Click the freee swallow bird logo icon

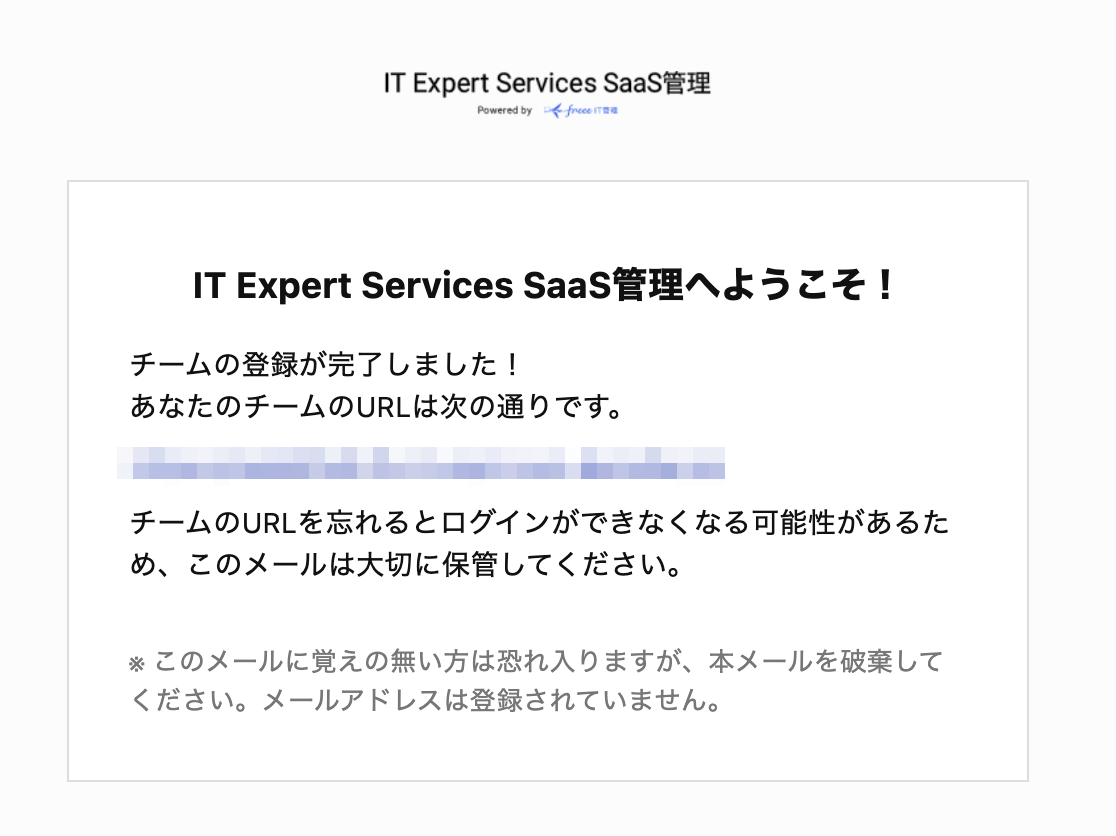[554, 110]
